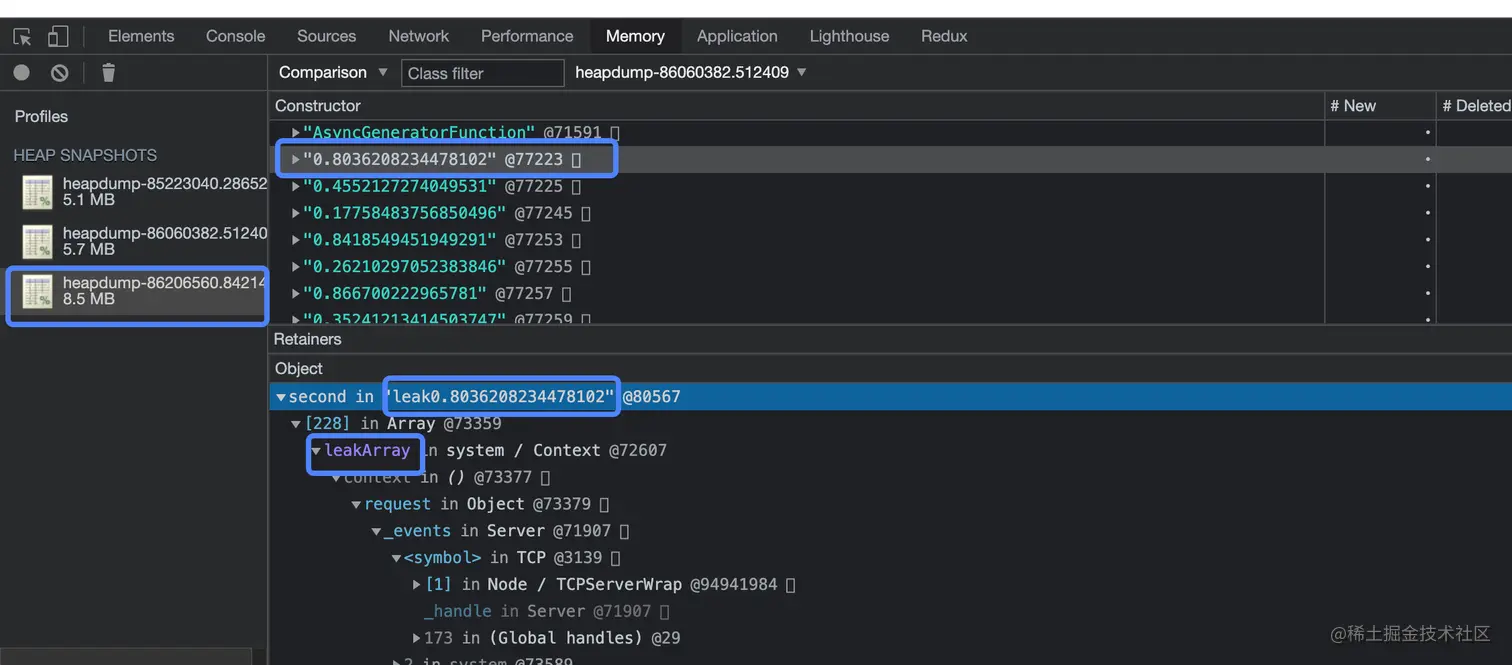Image resolution: width=1512 pixels, height=665 pixels.
Task: Open the Comparison view dropdown
Action: (x=332, y=73)
